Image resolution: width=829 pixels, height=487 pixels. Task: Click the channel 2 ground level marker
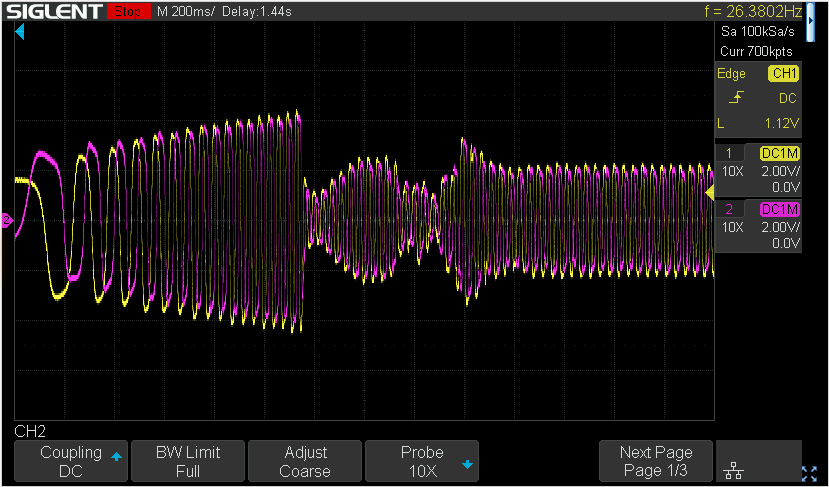(x=6, y=220)
